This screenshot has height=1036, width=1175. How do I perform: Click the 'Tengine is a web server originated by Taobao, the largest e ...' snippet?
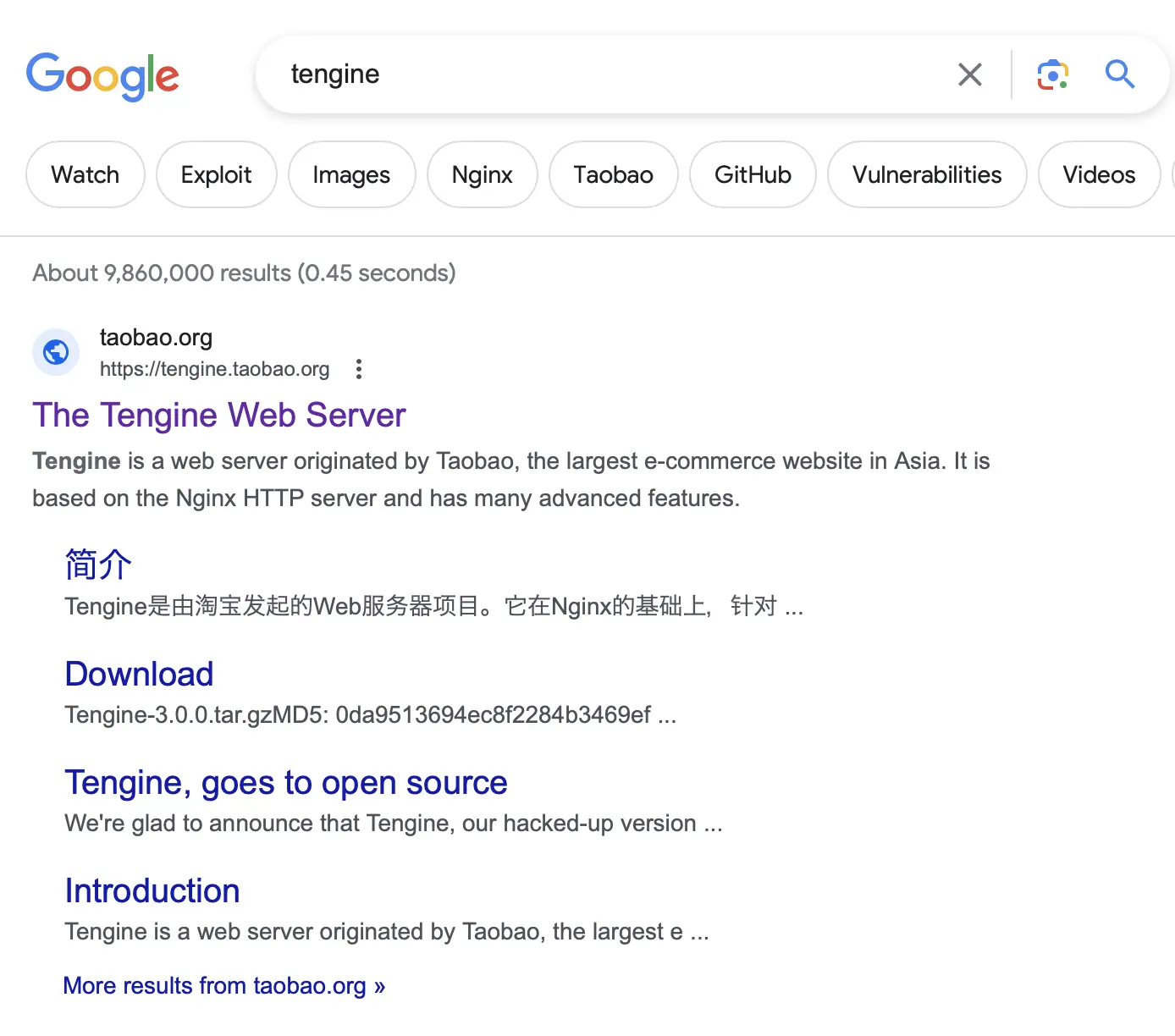pyautogui.click(x=387, y=932)
